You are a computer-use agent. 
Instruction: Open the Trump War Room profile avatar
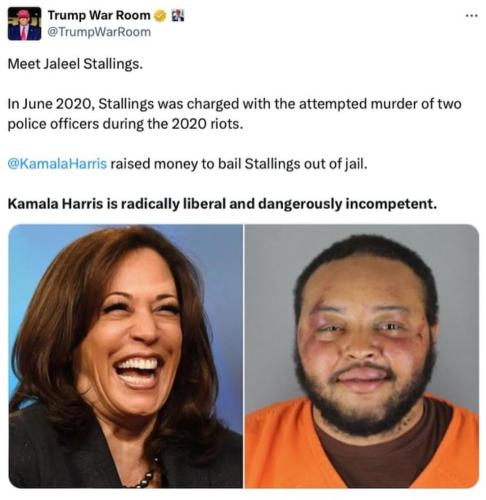pos(24,23)
